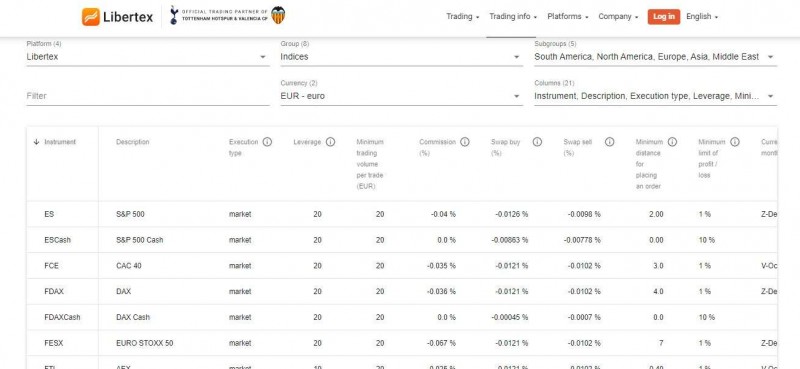
Task: Expand the Columns selection dropdown
Action: (656, 96)
